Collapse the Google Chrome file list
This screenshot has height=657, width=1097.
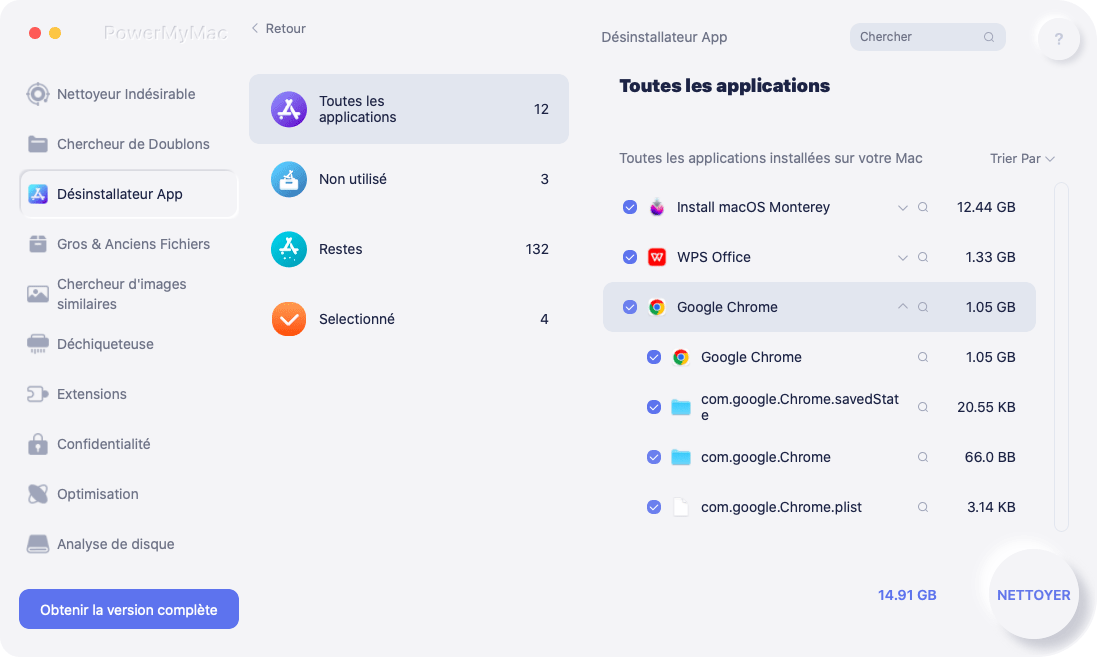pyautogui.click(x=903, y=307)
